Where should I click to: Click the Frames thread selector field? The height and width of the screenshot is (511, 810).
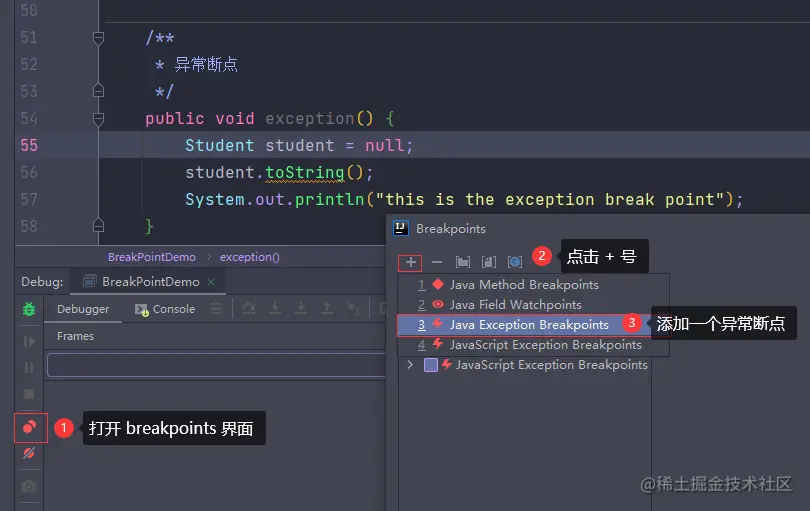216,365
